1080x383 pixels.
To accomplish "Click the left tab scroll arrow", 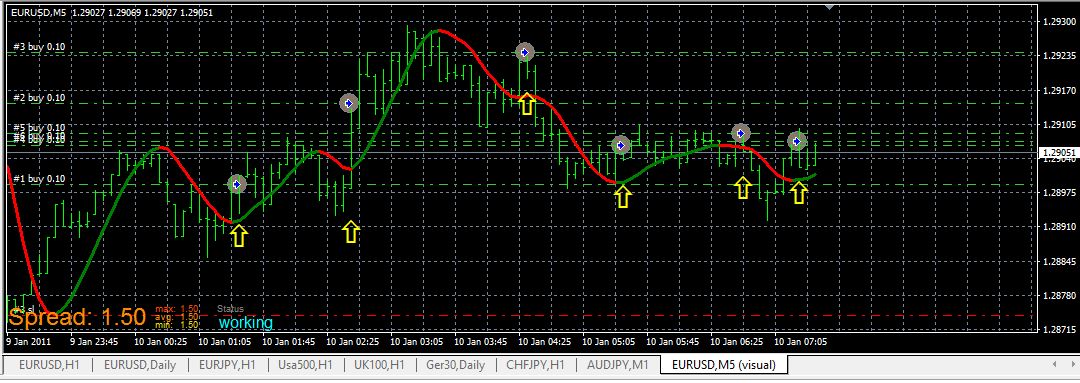I will point(1054,364).
